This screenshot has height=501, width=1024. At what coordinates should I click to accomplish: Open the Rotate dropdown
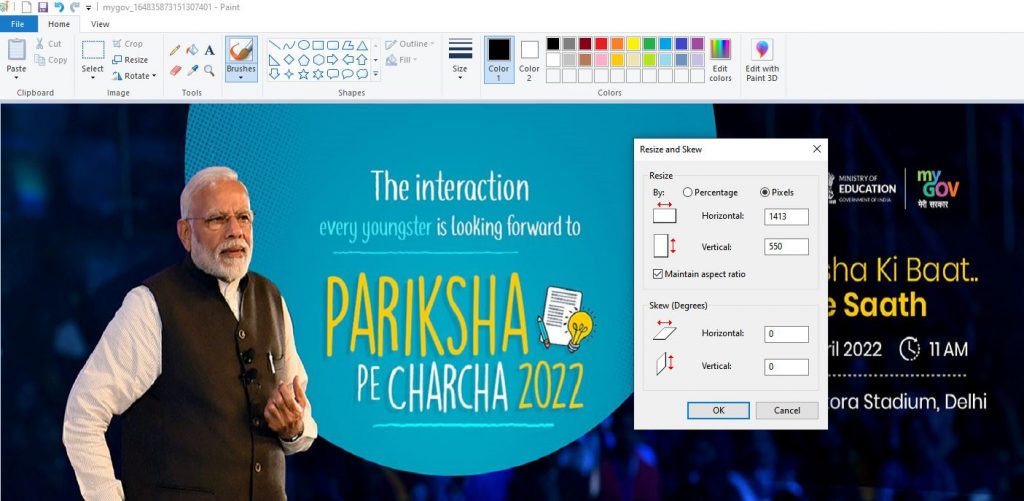(135, 76)
